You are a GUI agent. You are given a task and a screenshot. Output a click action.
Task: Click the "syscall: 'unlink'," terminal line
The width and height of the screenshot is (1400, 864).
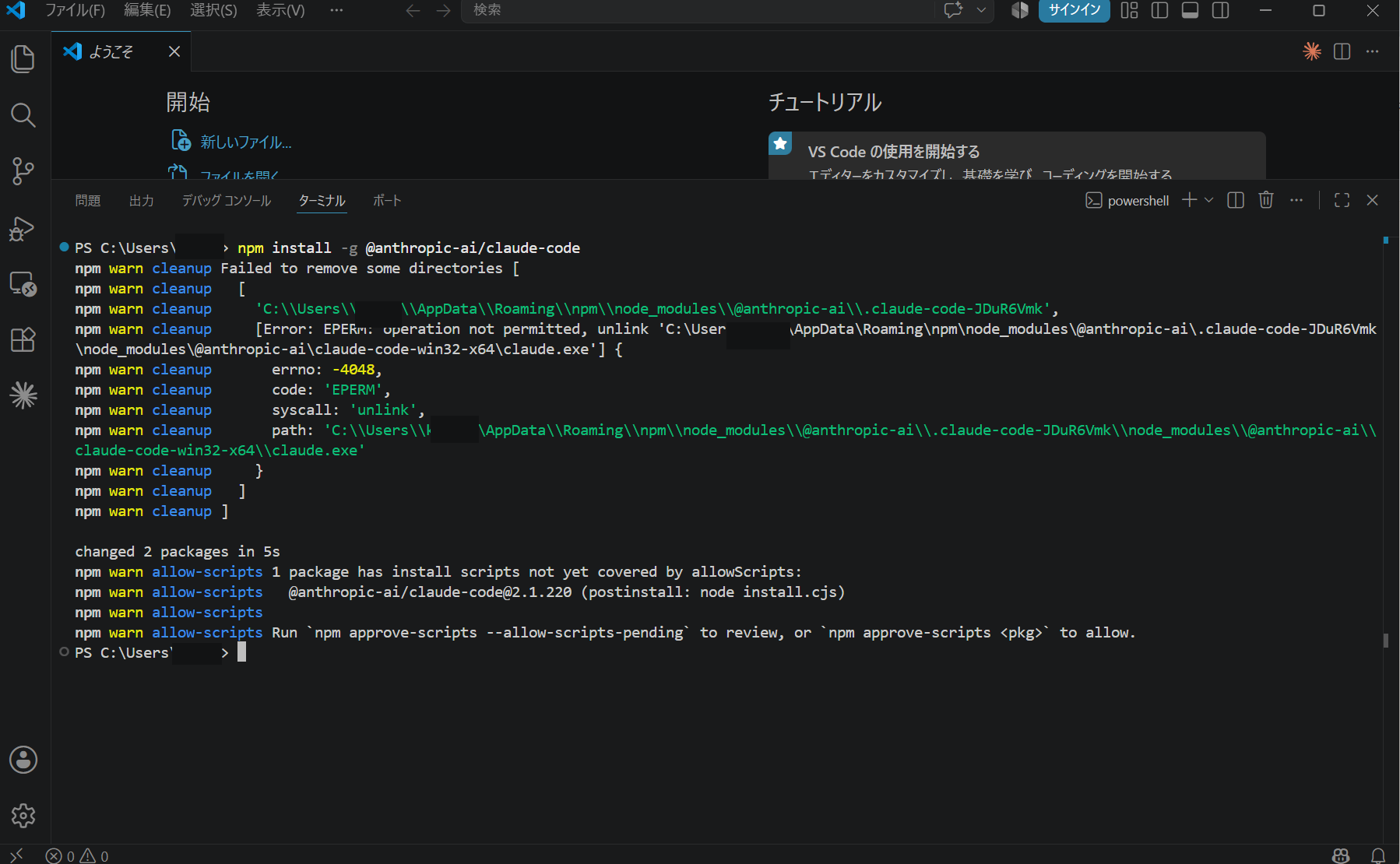(x=348, y=409)
